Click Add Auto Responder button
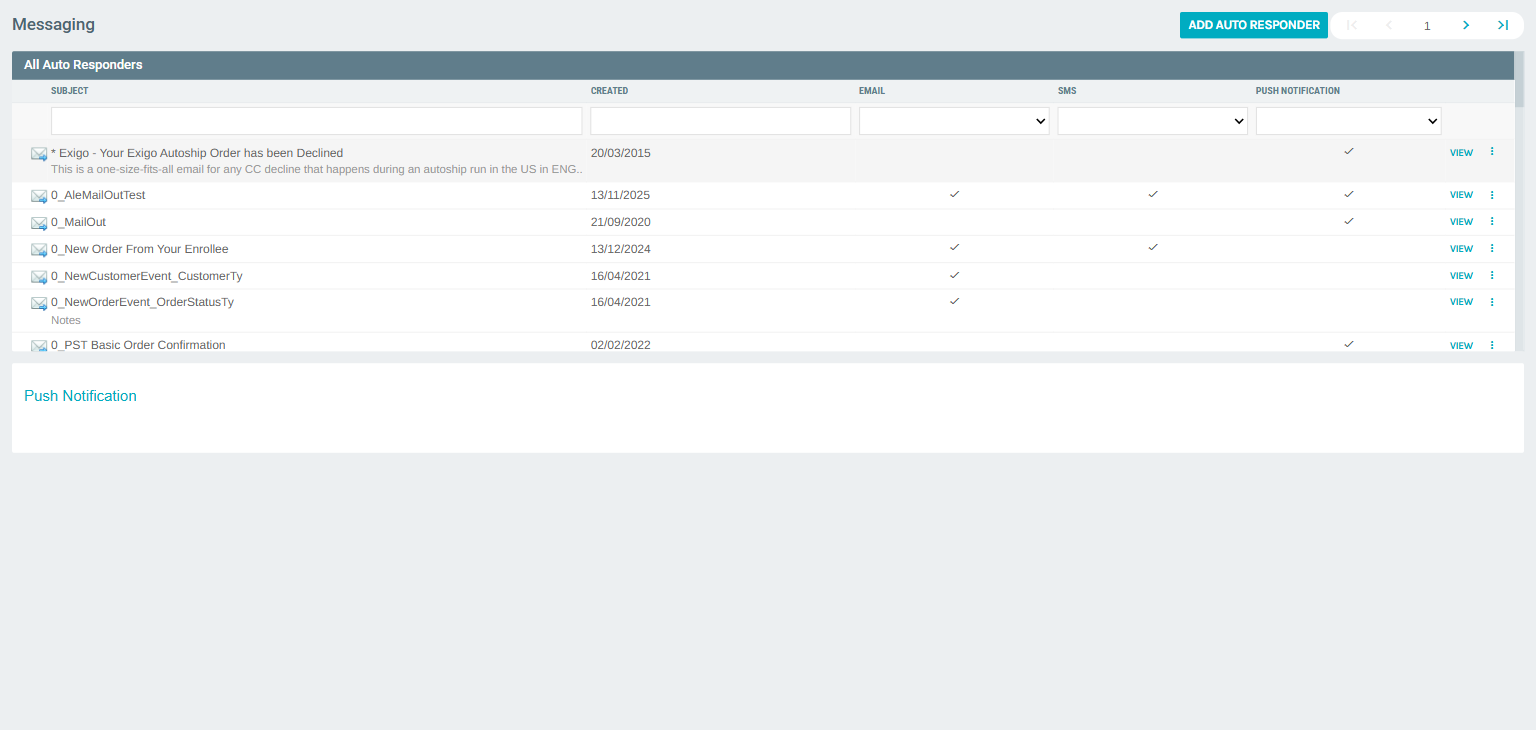This screenshot has height=730, width=1536. tap(1254, 25)
